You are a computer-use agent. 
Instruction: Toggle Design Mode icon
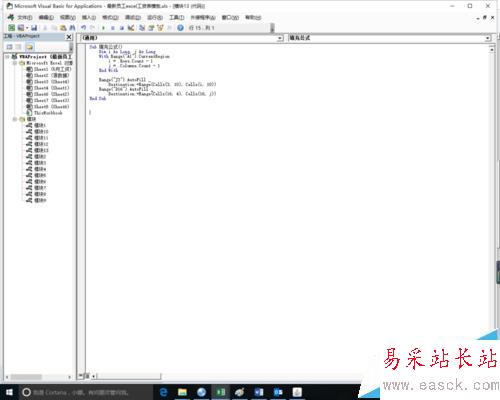click(131, 28)
